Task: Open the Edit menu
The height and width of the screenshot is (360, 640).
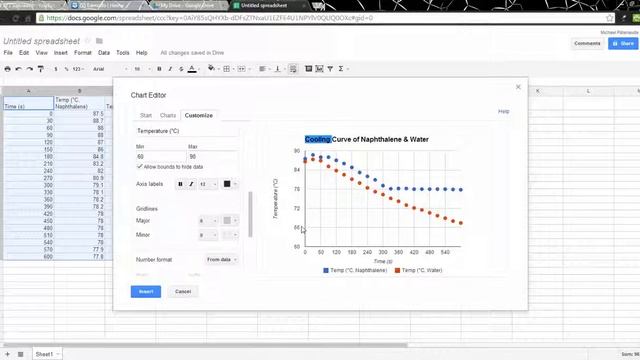Action: 24,53
